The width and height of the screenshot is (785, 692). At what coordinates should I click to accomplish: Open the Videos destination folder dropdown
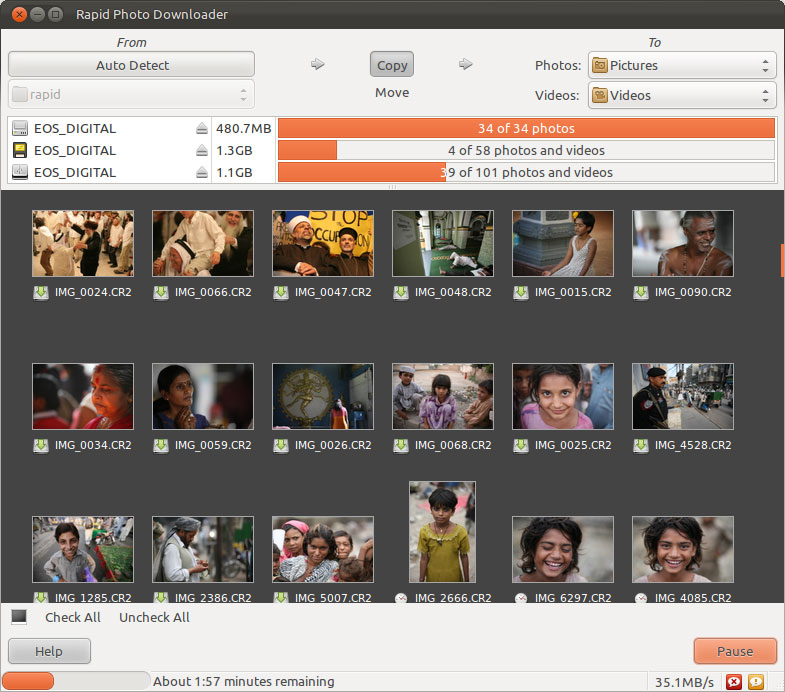682,96
